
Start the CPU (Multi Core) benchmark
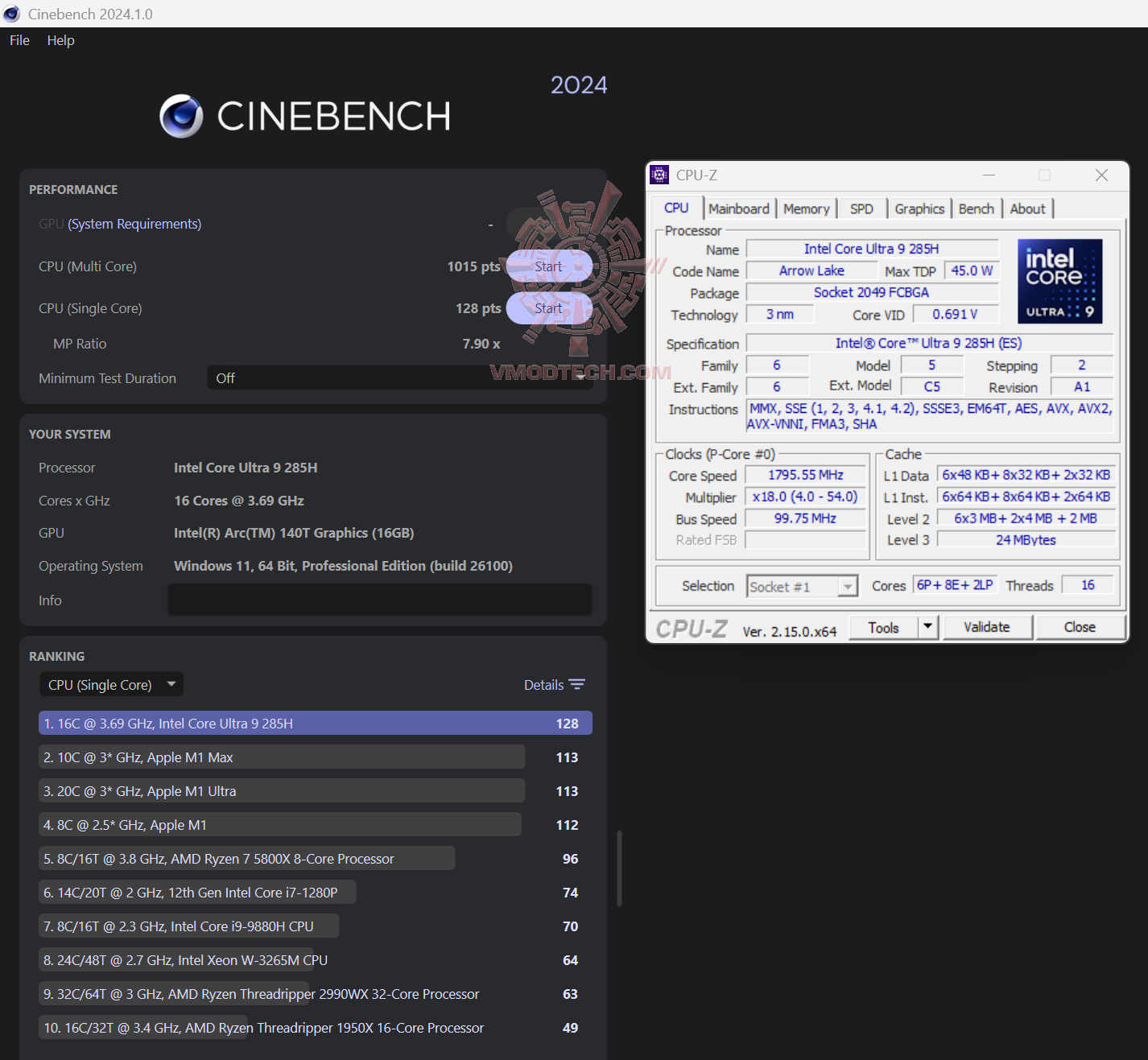[x=549, y=266]
